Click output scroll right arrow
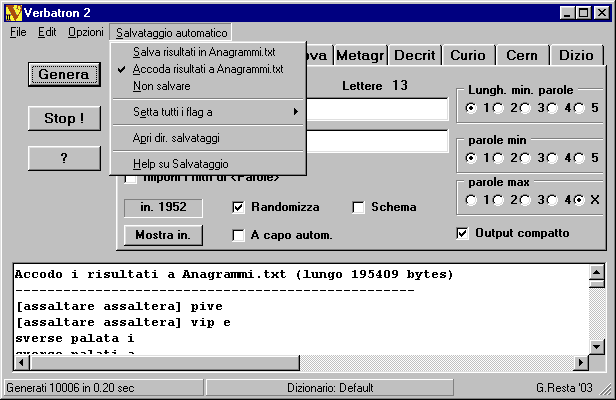The image size is (616, 400). point(581,362)
